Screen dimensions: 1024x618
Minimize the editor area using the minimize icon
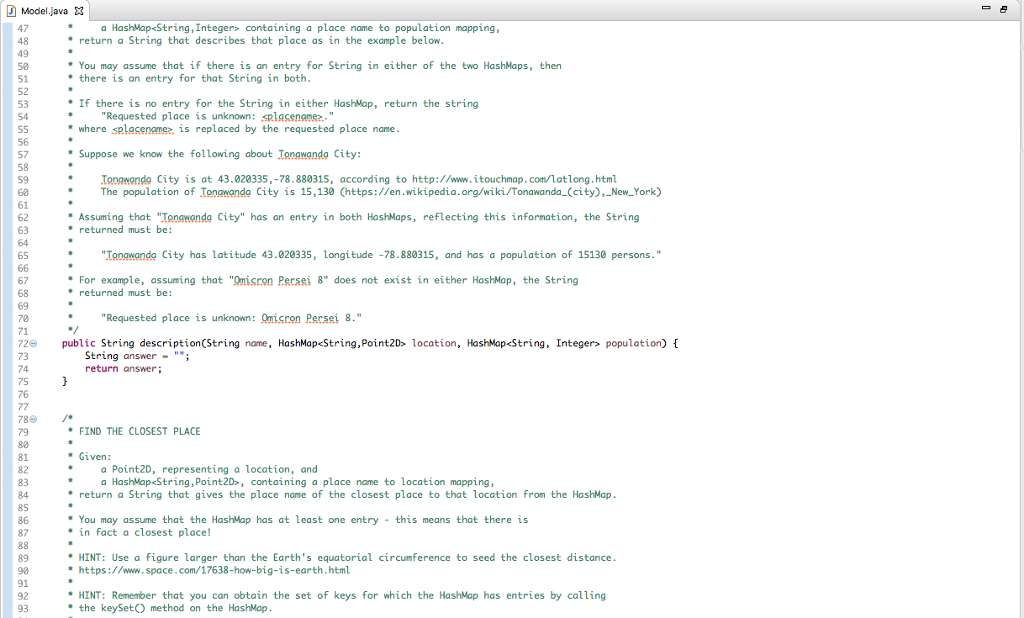point(986,7)
